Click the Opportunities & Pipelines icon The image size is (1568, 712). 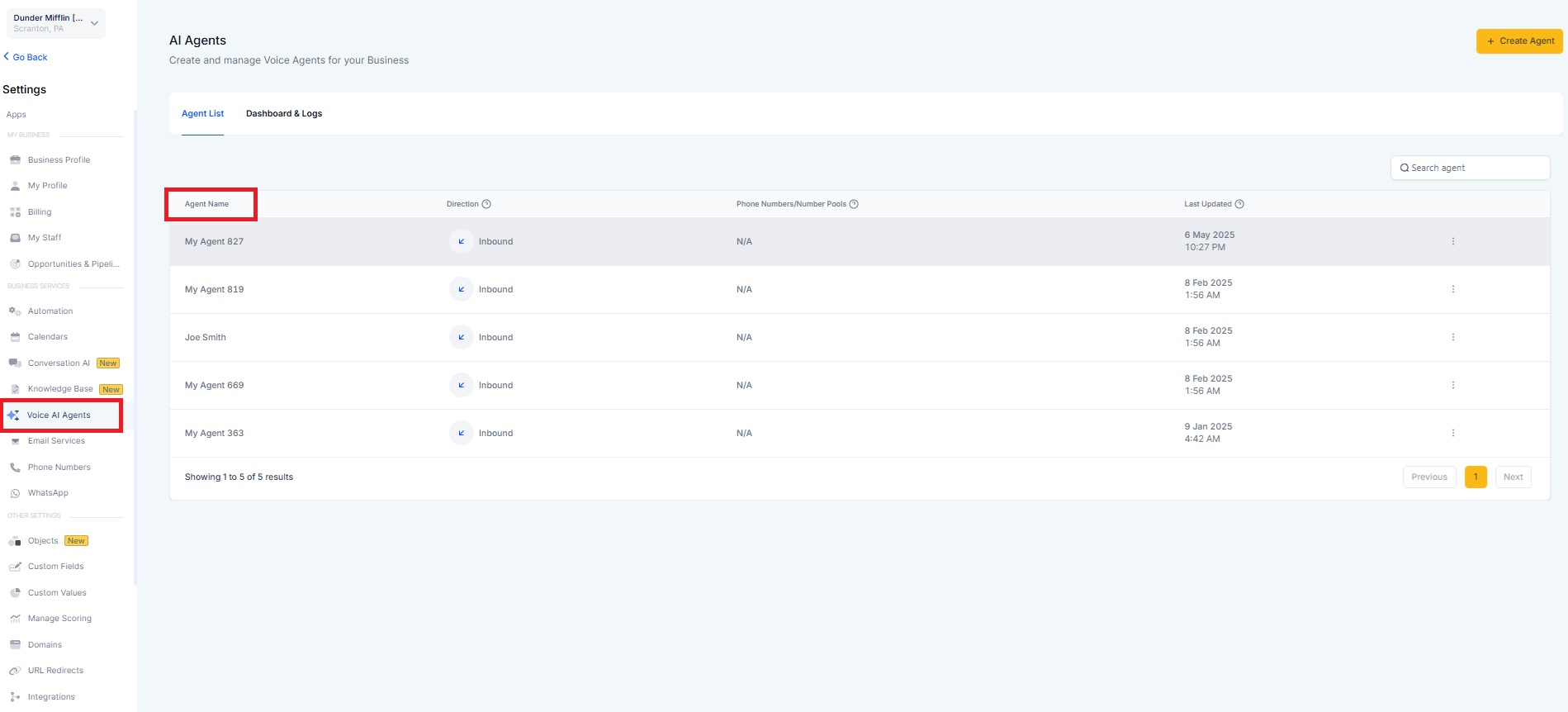(15, 264)
